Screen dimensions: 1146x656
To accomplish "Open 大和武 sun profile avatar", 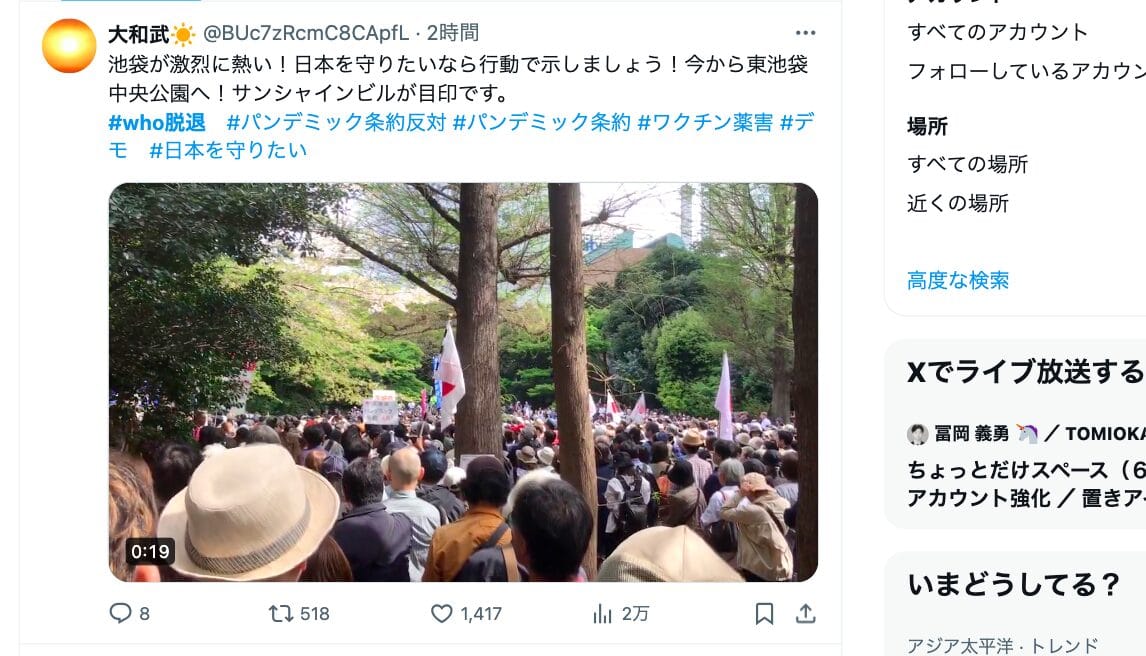I will pos(69,46).
